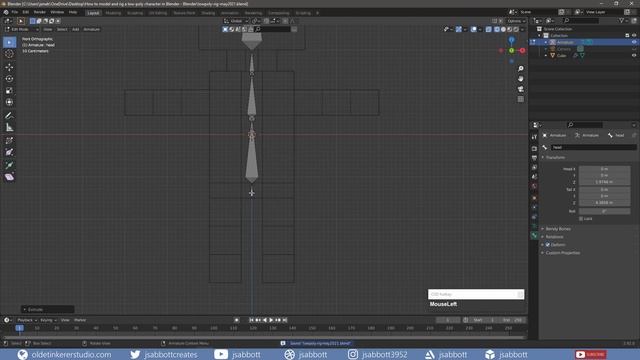Jump to the timeline end frame button
640x360 pixels.
pyautogui.click(x=285, y=320)
